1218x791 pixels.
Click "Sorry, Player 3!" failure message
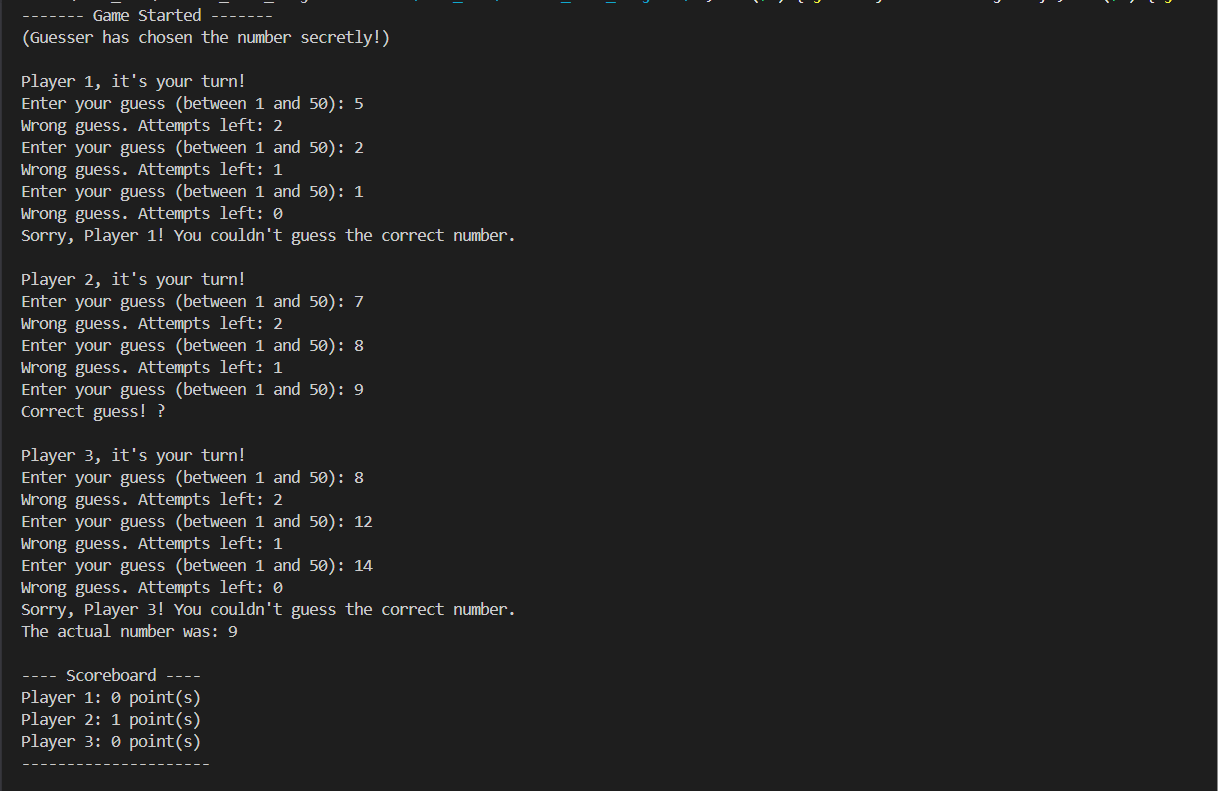(268, 610)
